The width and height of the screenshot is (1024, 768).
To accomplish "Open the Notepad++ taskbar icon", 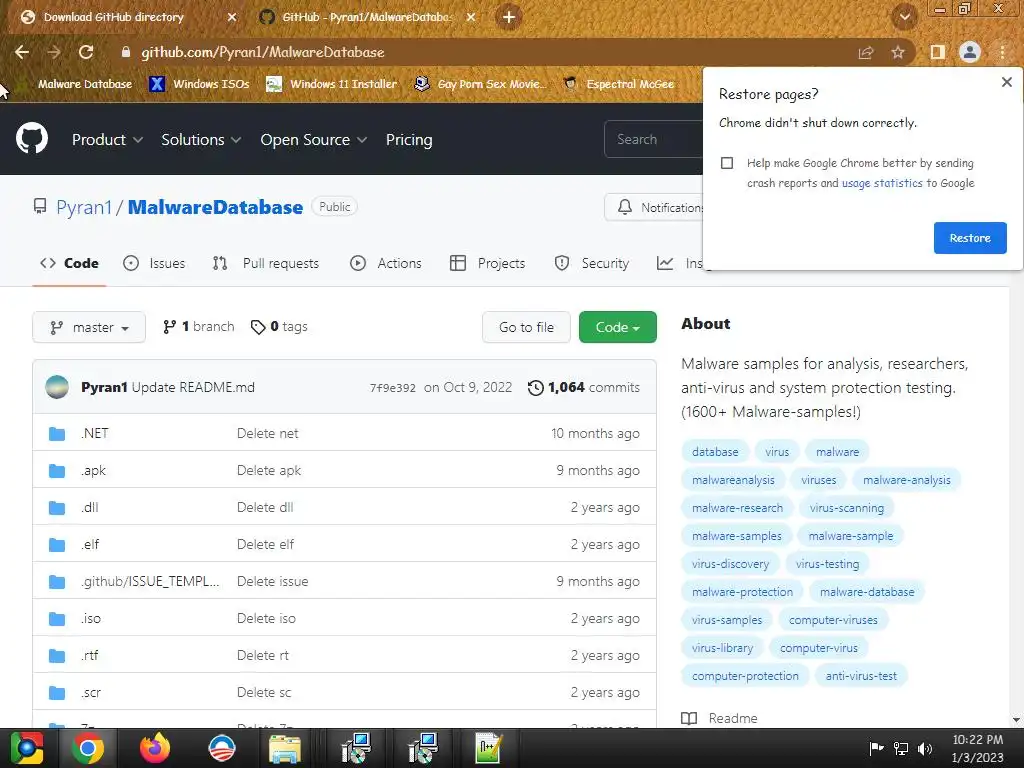I will tap(488, 748).
